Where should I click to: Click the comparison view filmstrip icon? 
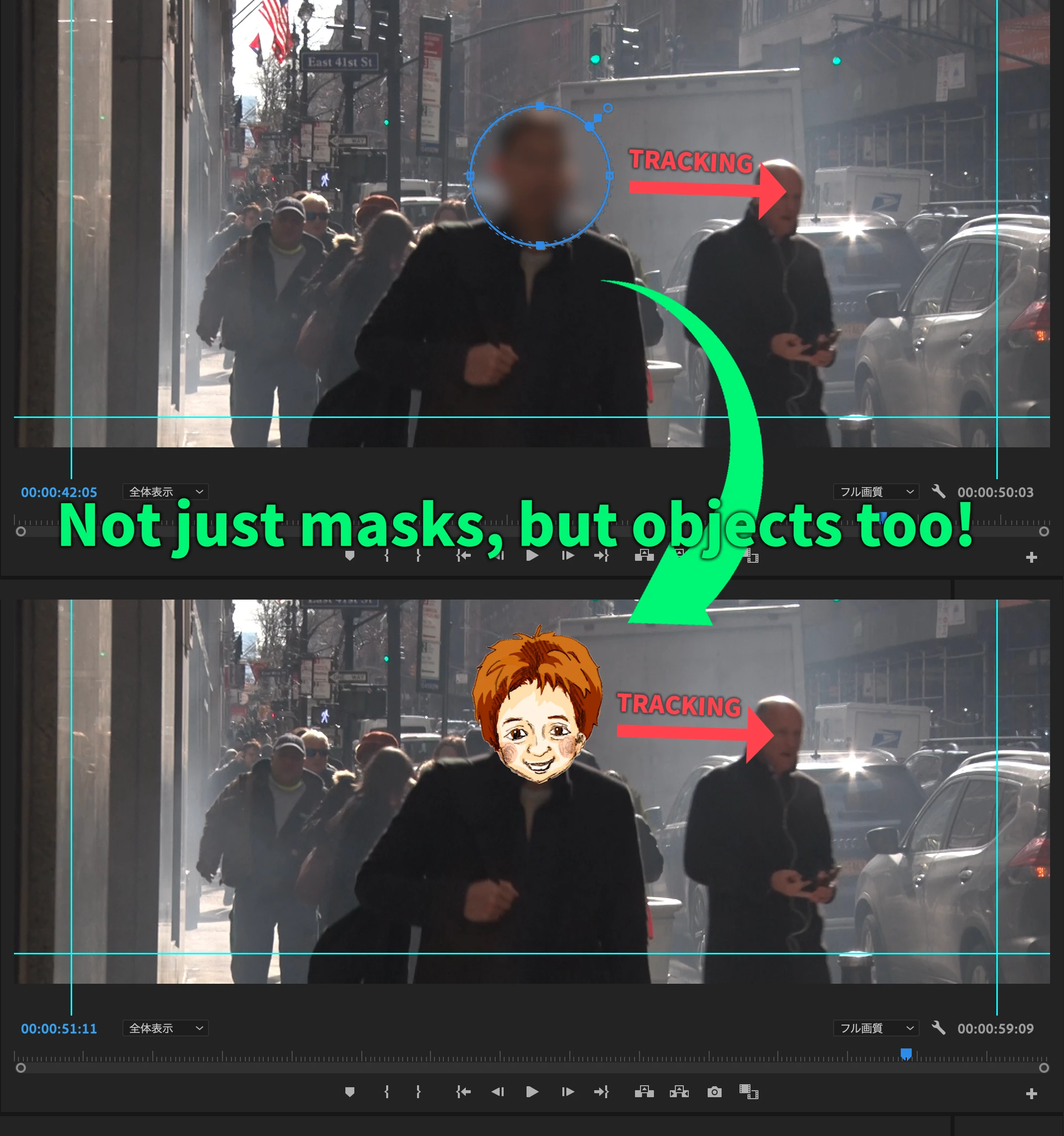pyautogui.click(x=748, y=1092)
